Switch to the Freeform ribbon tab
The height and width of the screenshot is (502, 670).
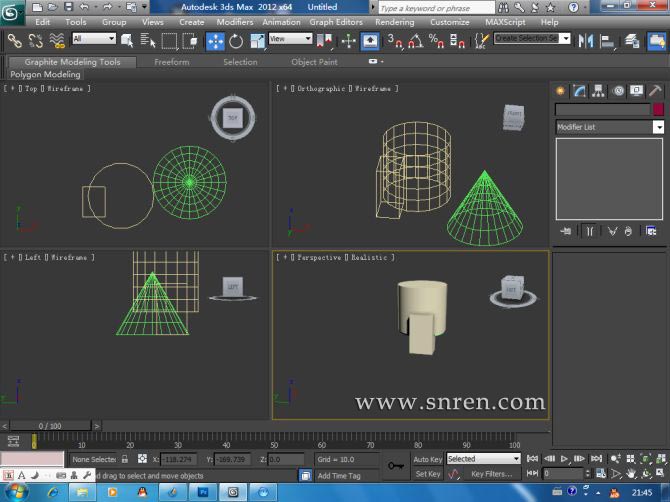pyautogui.click(x=171, y=62)
